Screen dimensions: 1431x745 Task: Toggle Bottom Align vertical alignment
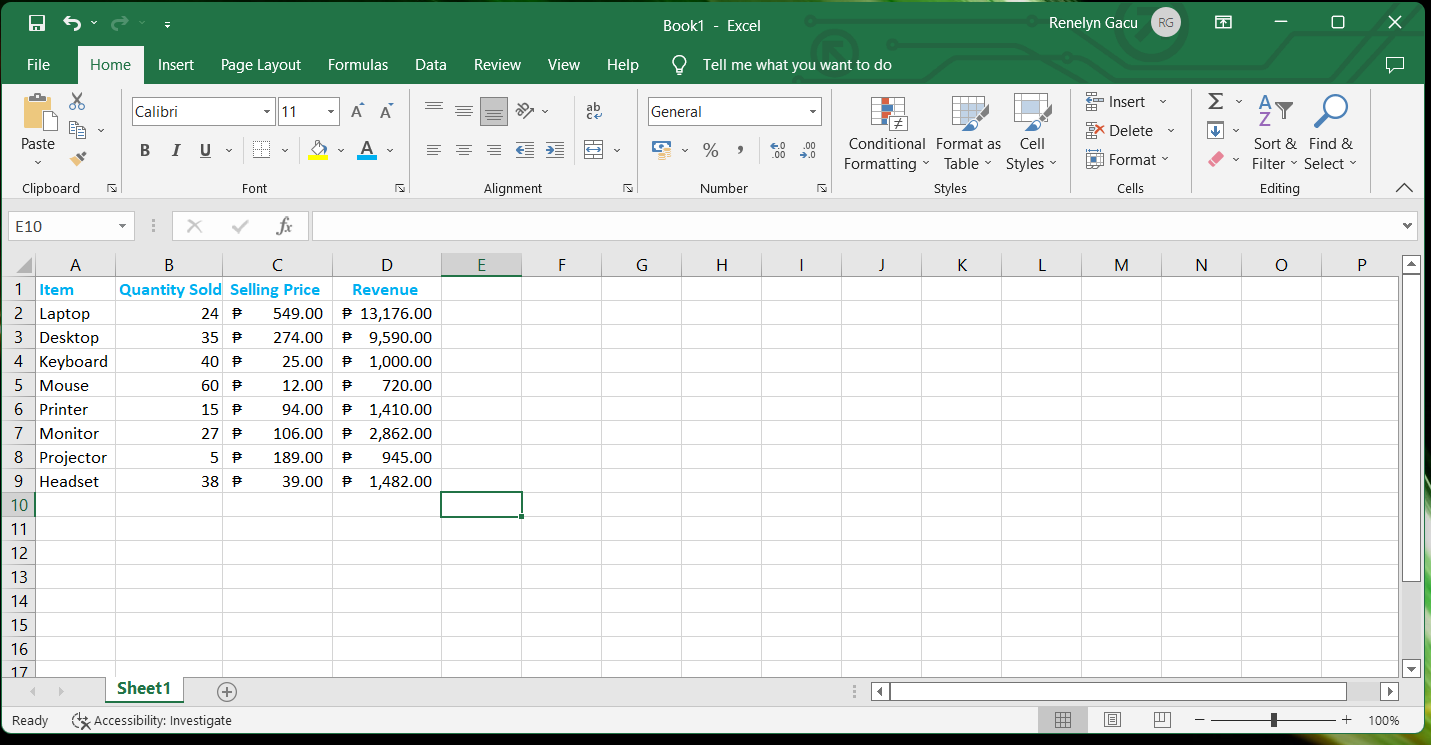click(x=494, y=112)
